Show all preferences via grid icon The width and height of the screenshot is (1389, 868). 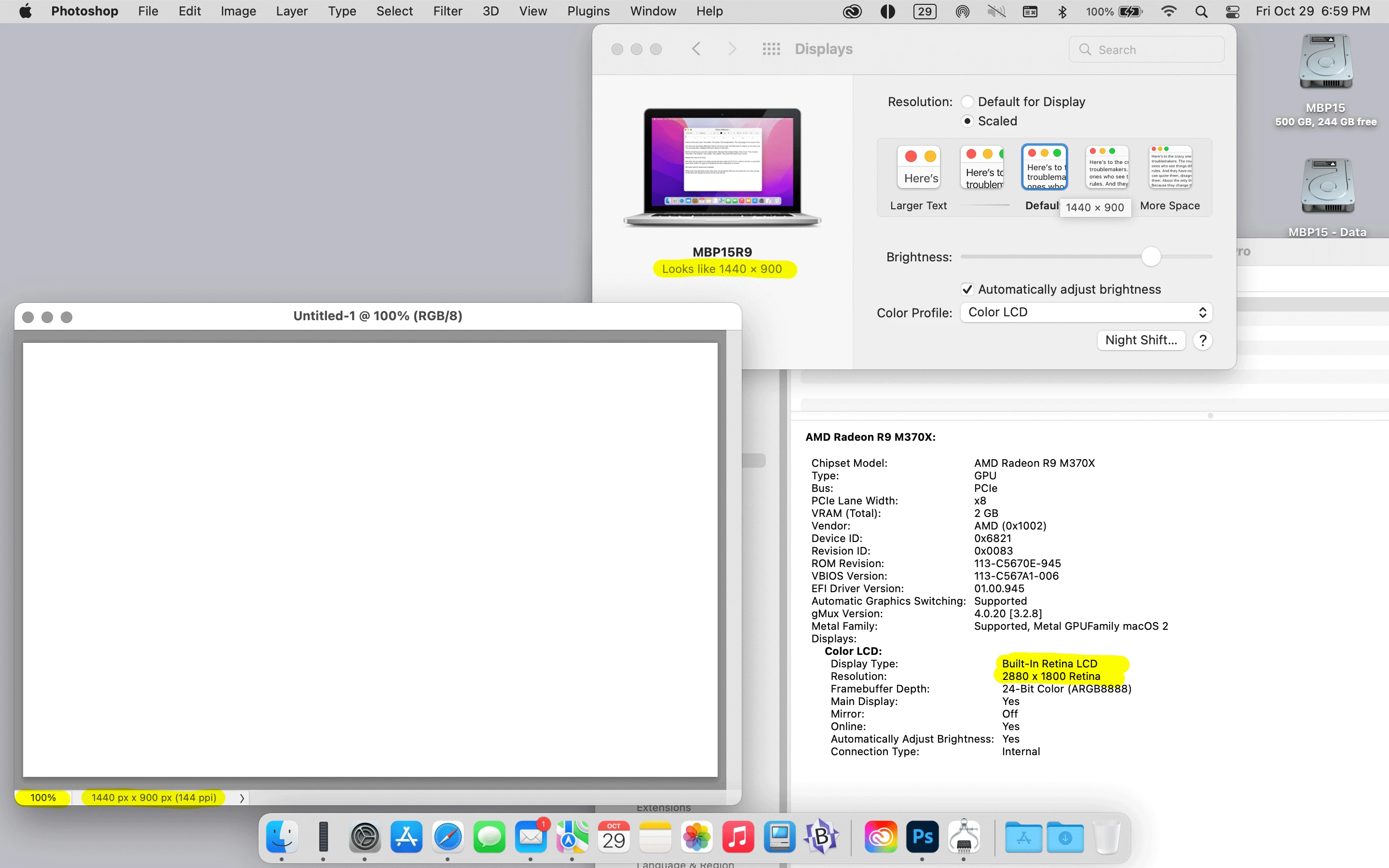[x=771, y=49]
